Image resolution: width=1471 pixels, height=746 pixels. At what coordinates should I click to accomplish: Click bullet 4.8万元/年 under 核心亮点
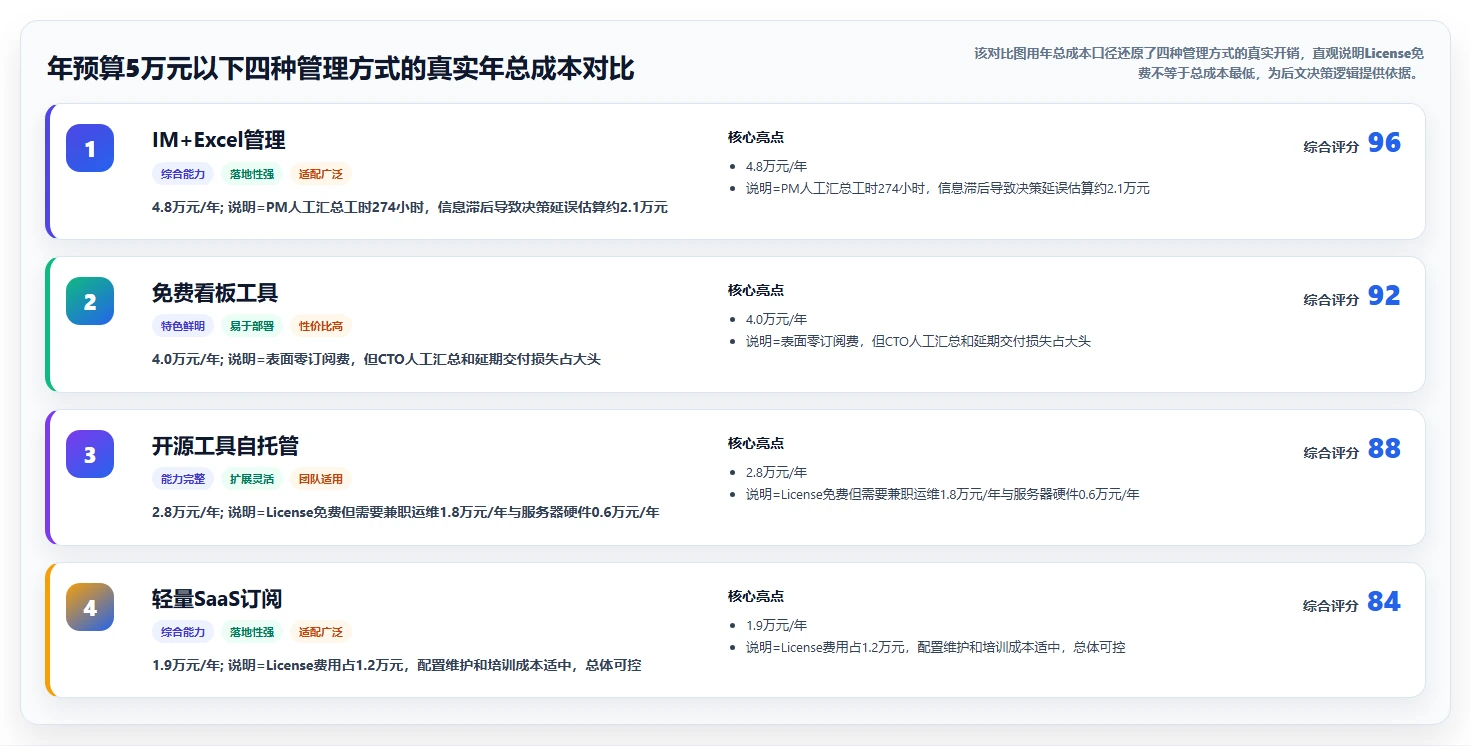click(776, 167)
